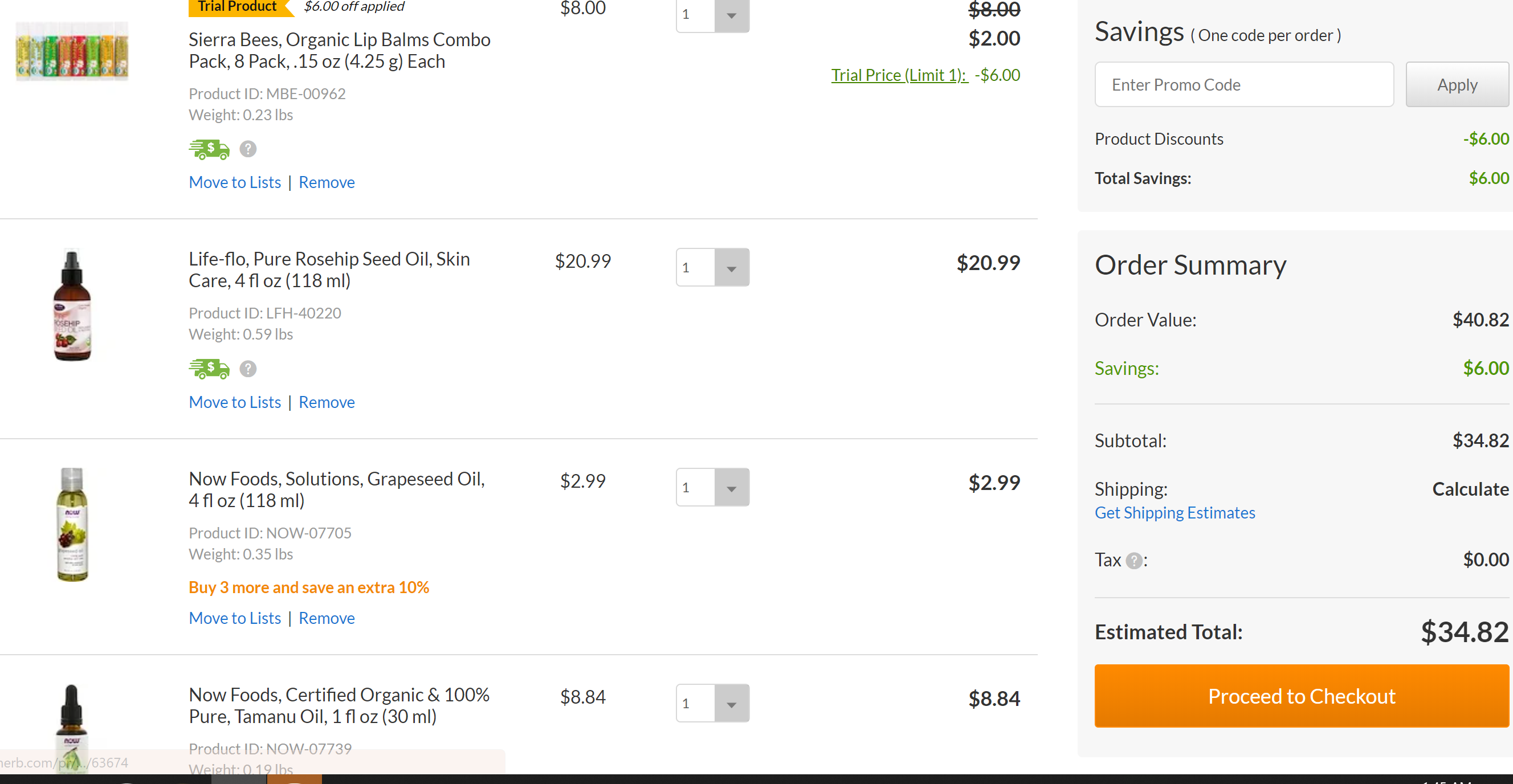Open quantity dropdown for Sierra Bees Lip Balms
Viewport: 1513px width, 784px height.
pyautogui.click(x=731, y=15)
